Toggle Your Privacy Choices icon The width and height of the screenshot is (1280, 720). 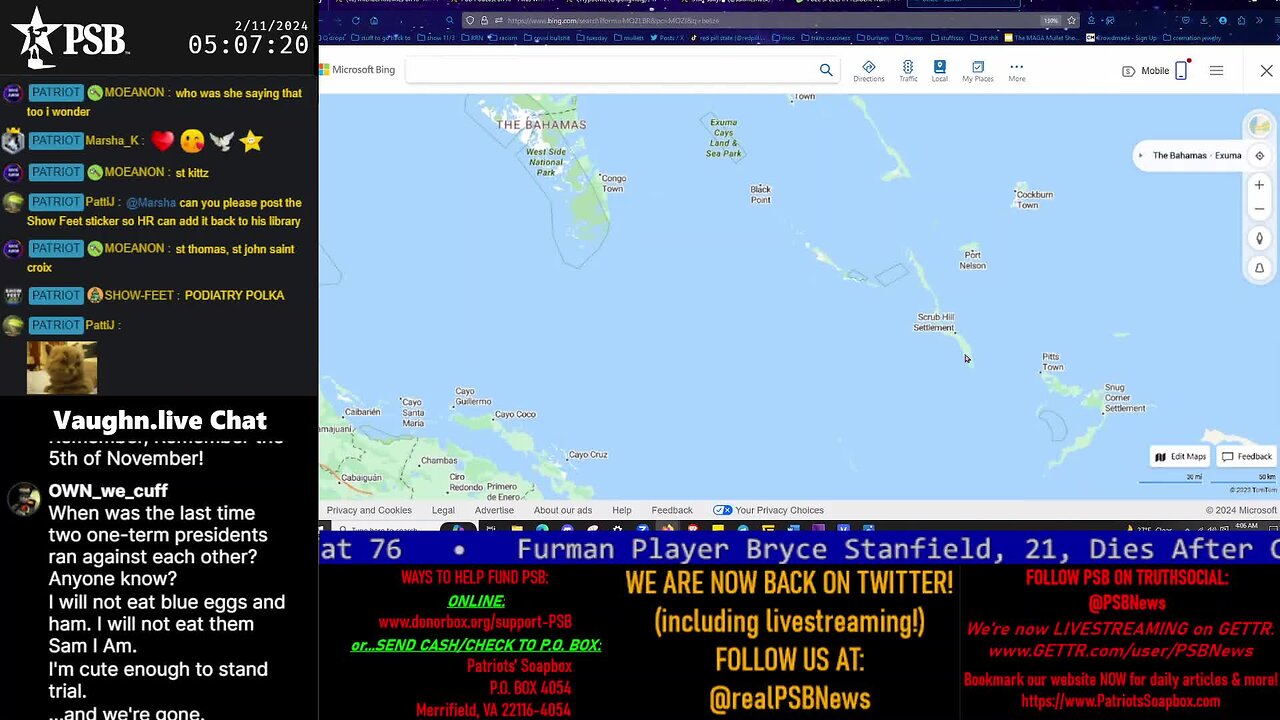coord(722,510)
